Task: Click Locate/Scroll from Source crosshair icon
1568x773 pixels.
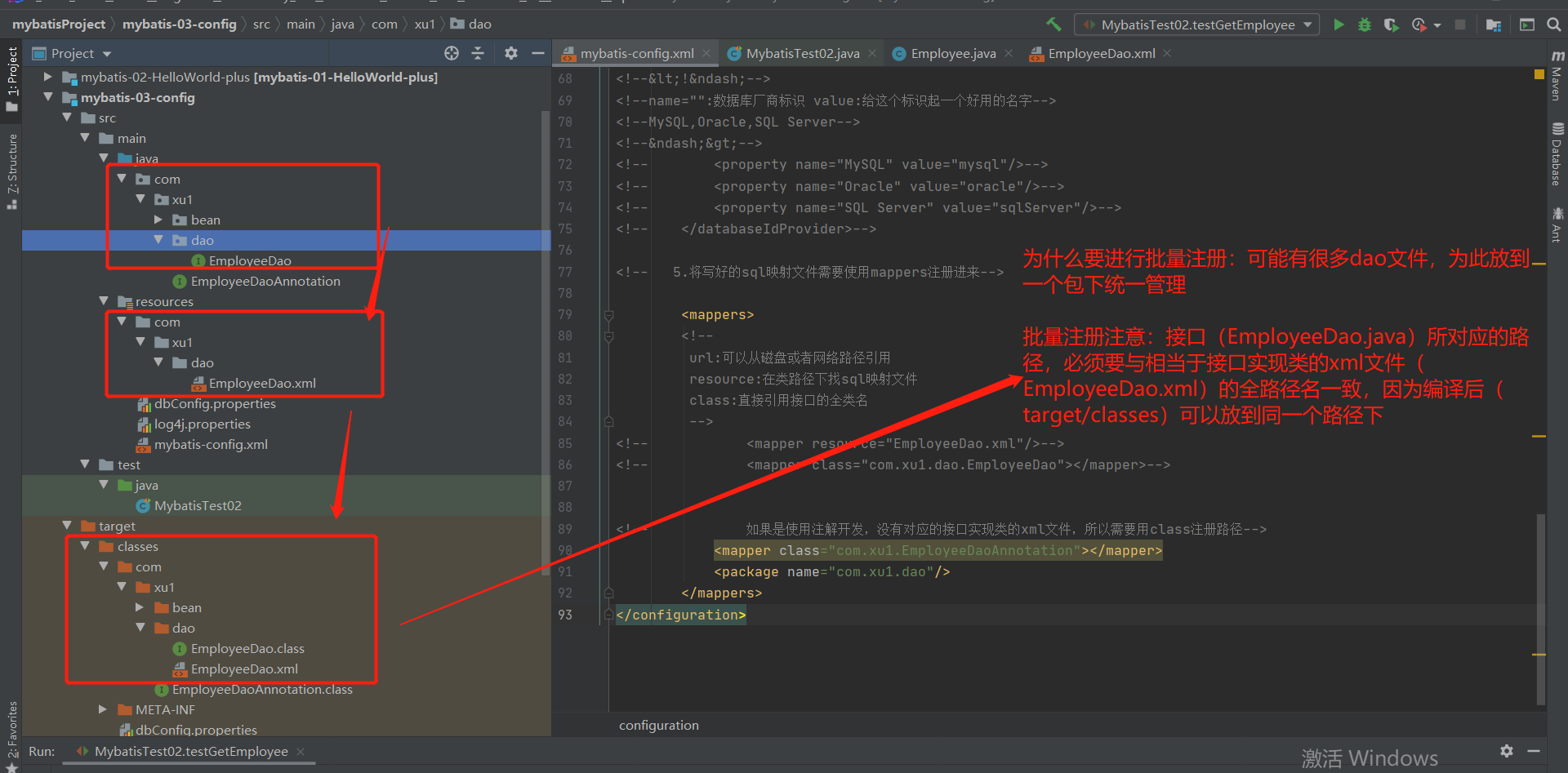Action: [x=452, y=53]
